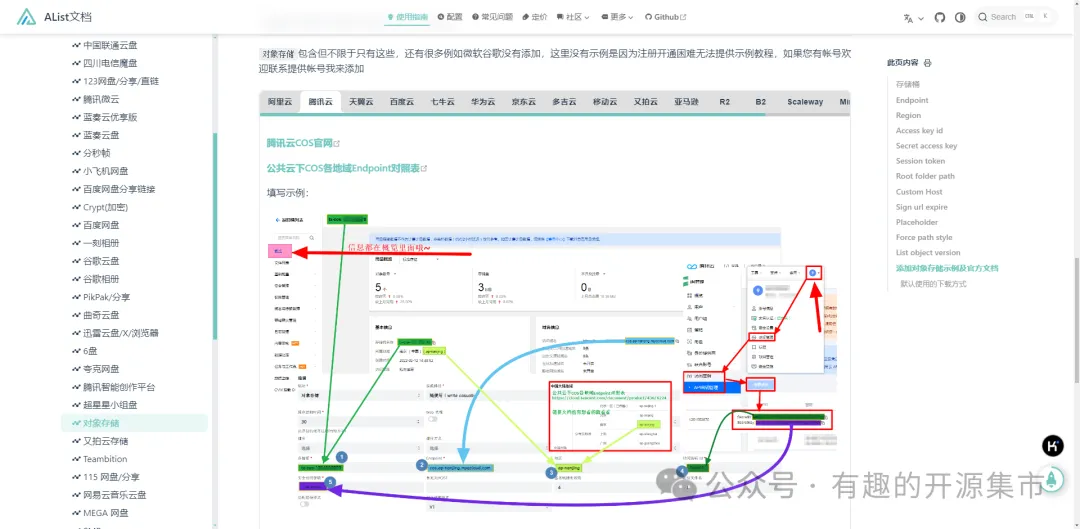Open 四川电信魔盘 in the sidebar
Image resolution: width=1080 pixels, height=529 pixels.
(x=110, y=63)
